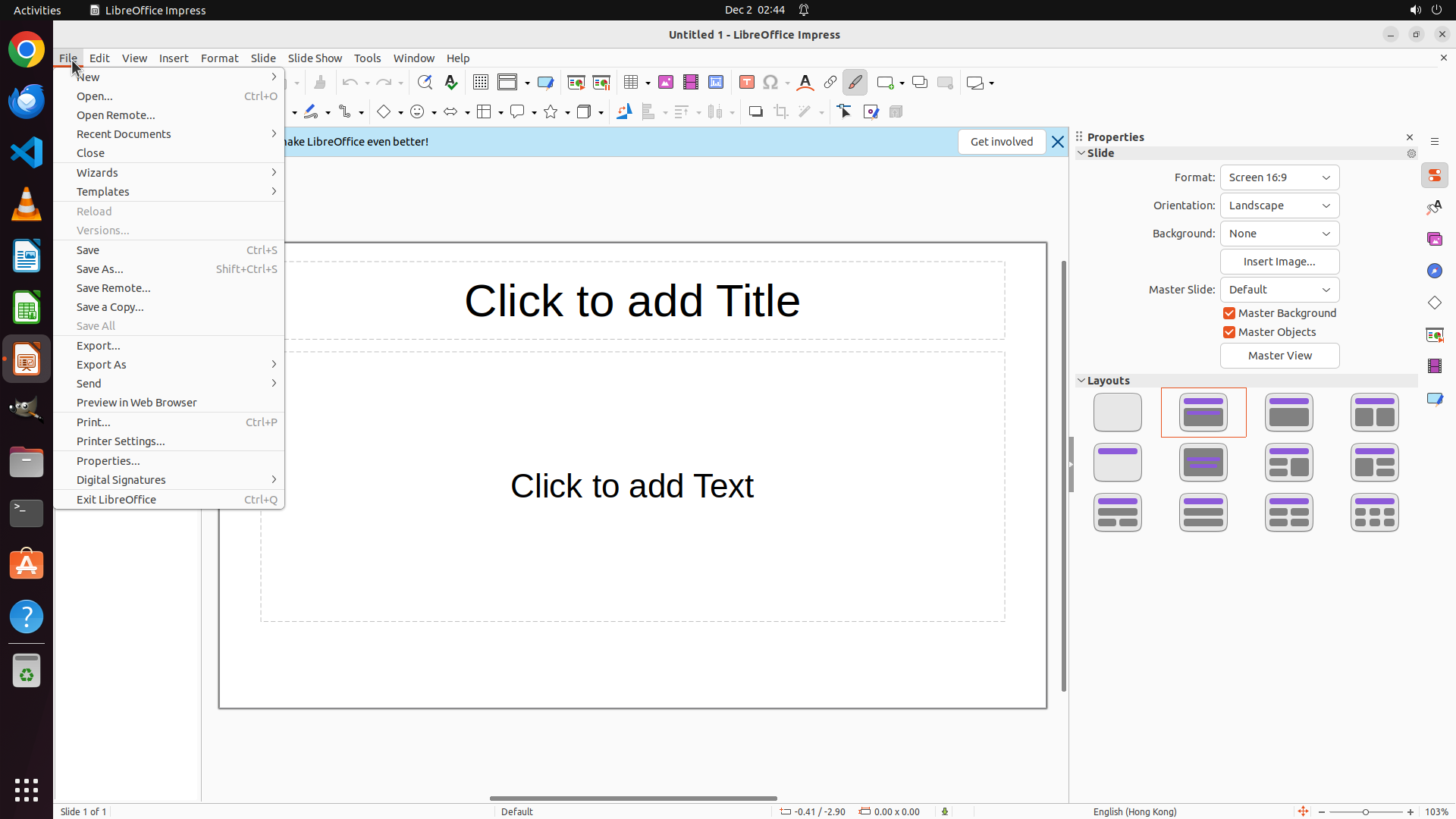Uncheck the Master Background checkbox
The width and height of the screenshot is (1456, 819).
tap(1229, 313)
